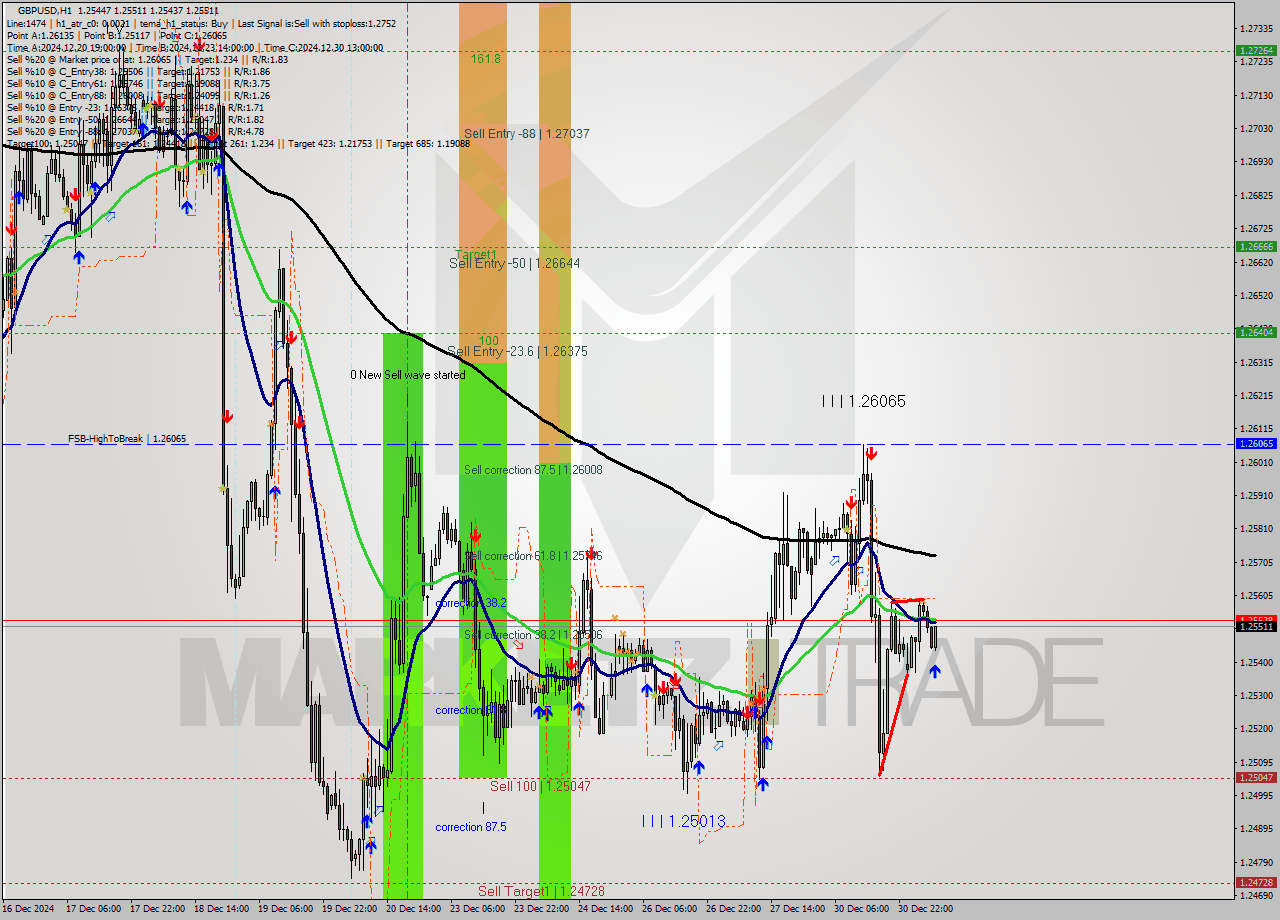The image size is (1280, 920).
Task: Click the green 'Target1' label
Action: 476,254
